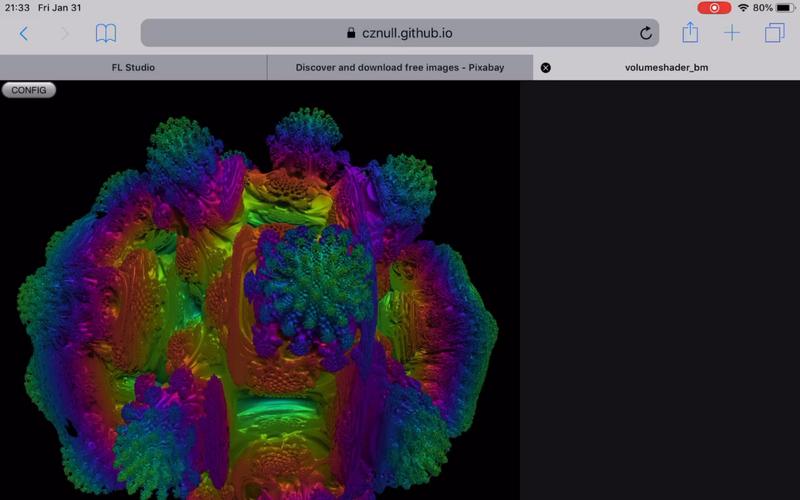Open the Share sheet icon
The width and height of the screenshot is (800, 500).
(x=690, y=32)
